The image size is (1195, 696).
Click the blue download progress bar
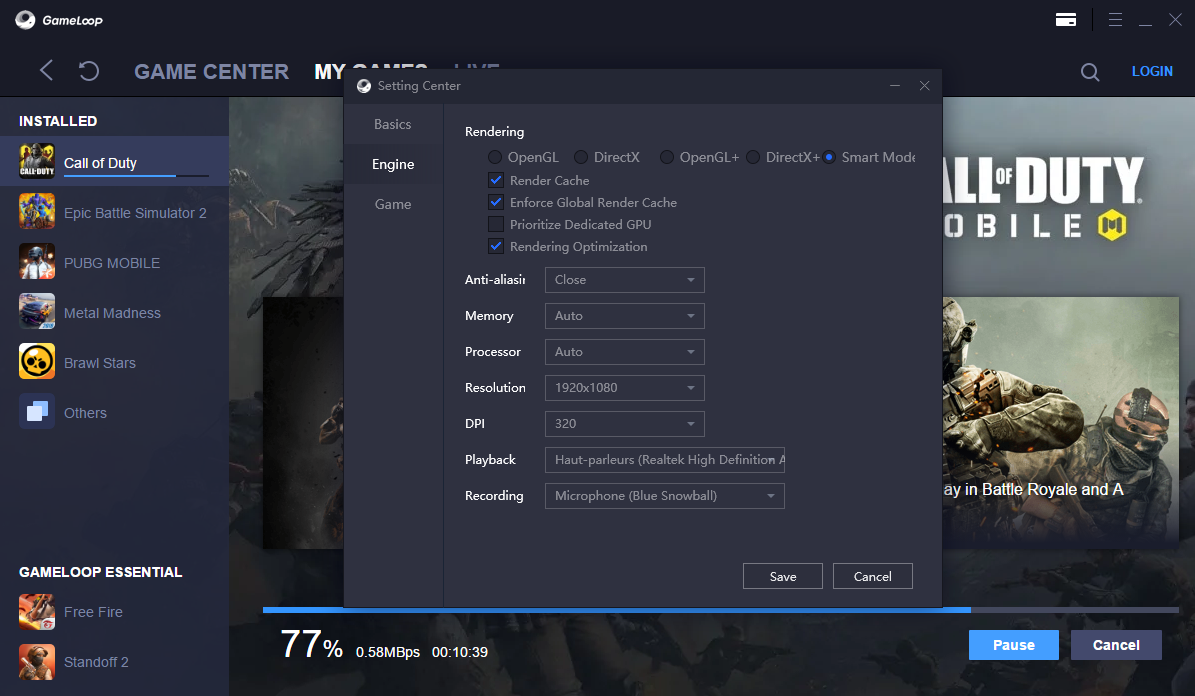(x=616, y=609)
